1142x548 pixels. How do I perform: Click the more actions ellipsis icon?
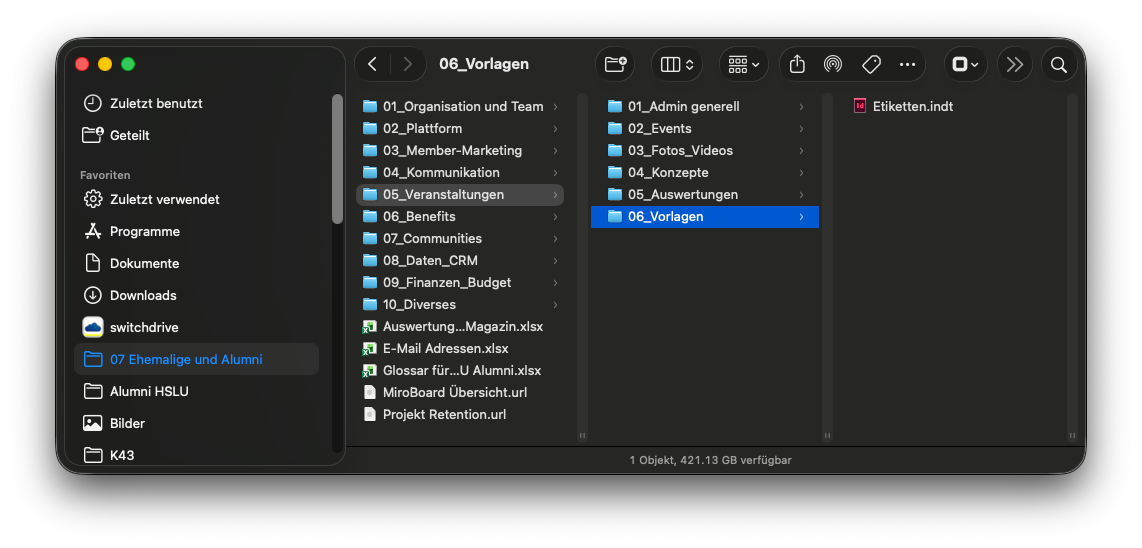(x=908, y=65)
